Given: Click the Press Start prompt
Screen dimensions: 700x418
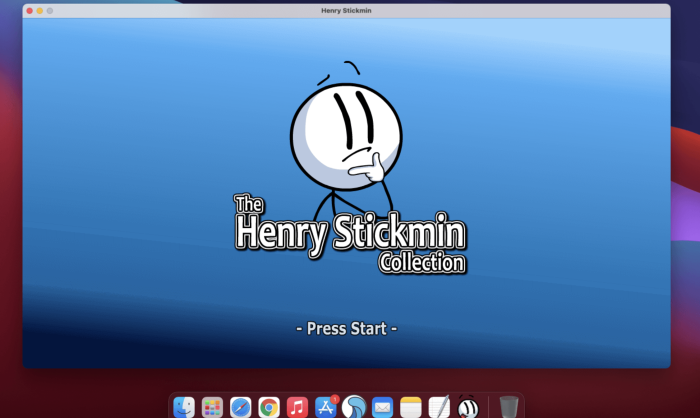Looking at the screenshot, I should 347,328.
